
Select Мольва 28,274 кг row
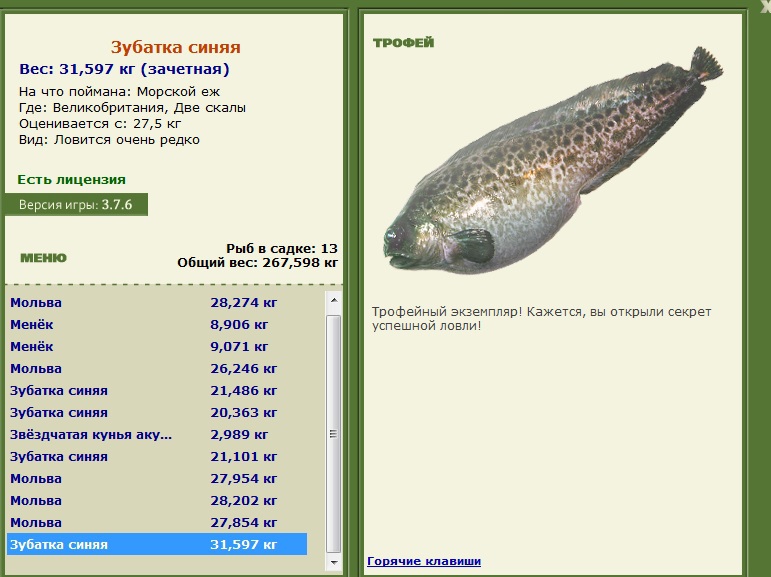coord(157,303)
